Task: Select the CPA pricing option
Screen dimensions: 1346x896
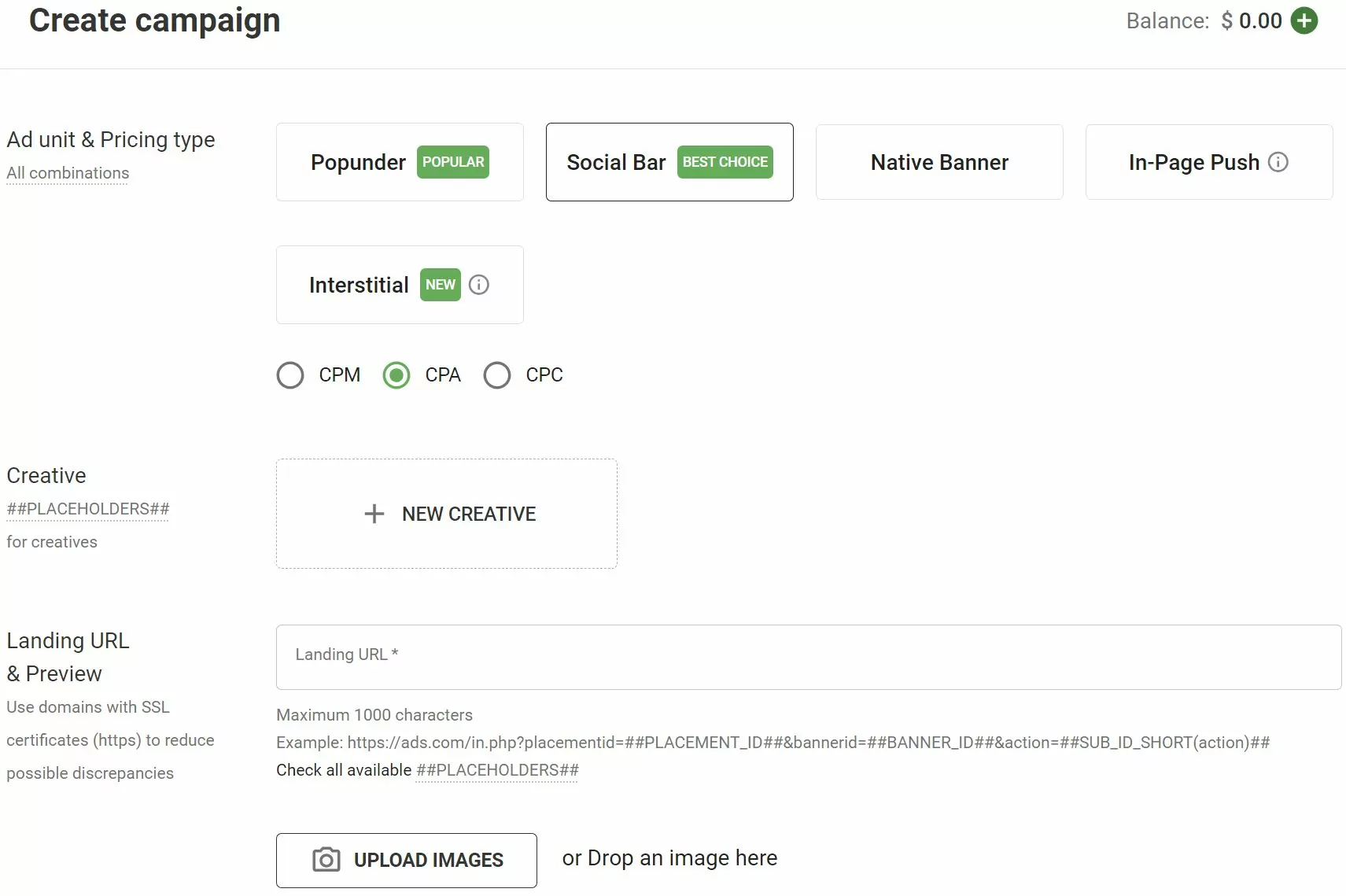Action: click(x=396, y=375)
